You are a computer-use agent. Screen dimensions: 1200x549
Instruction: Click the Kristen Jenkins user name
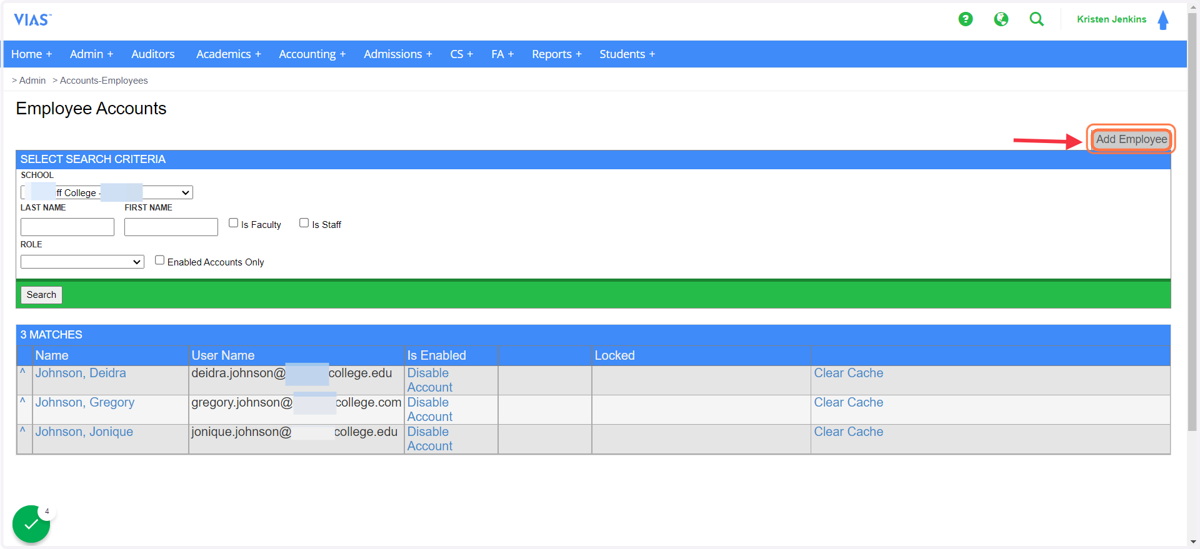1111,19
